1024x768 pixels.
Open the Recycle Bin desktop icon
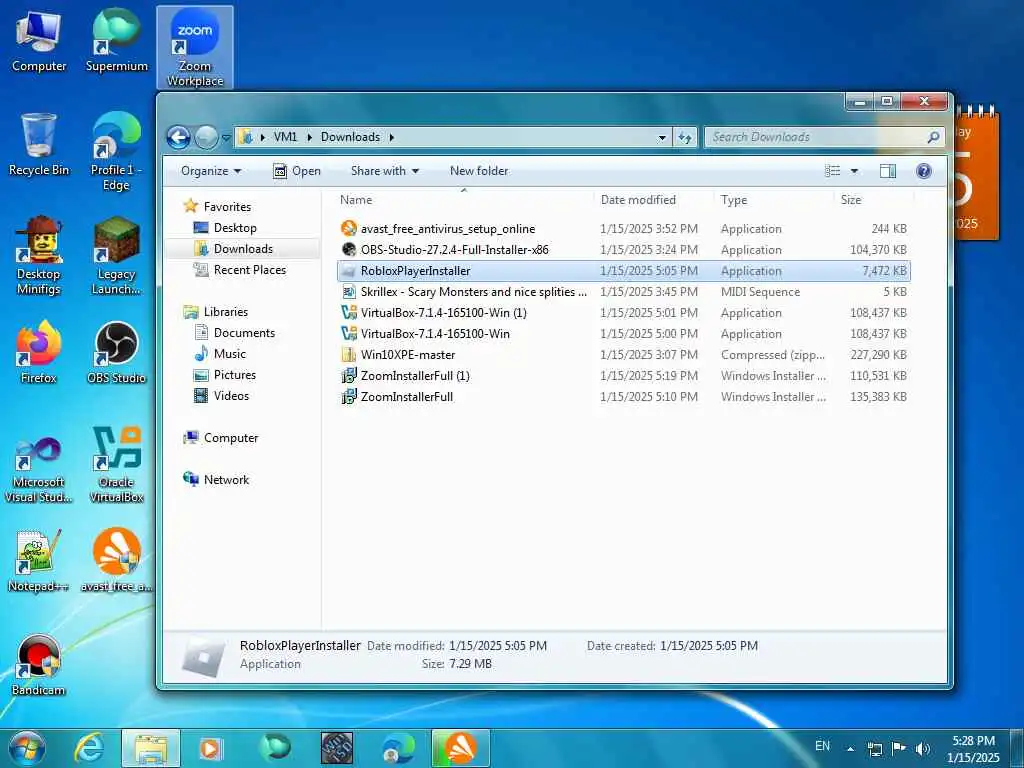pyautogui.click(x=39, y=145)
